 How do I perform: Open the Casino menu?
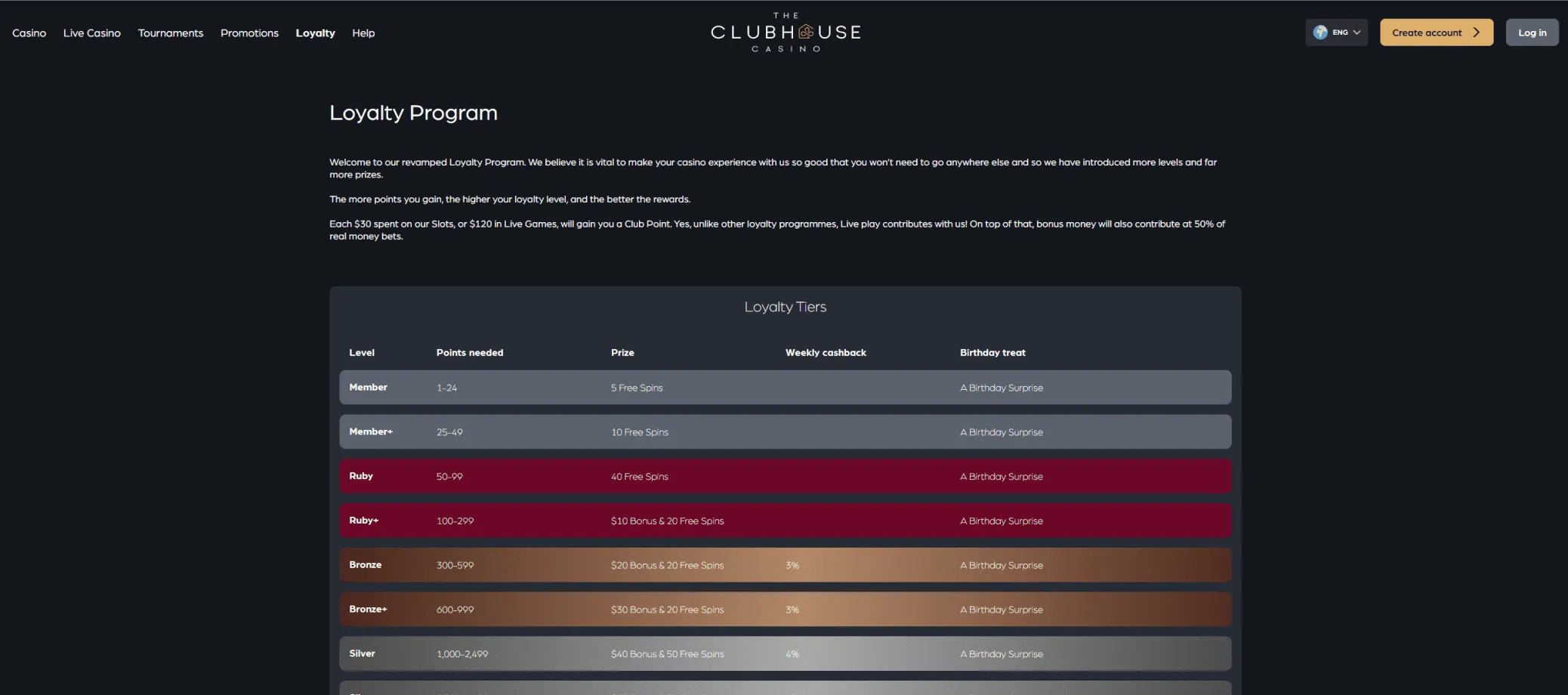(29, 33)
